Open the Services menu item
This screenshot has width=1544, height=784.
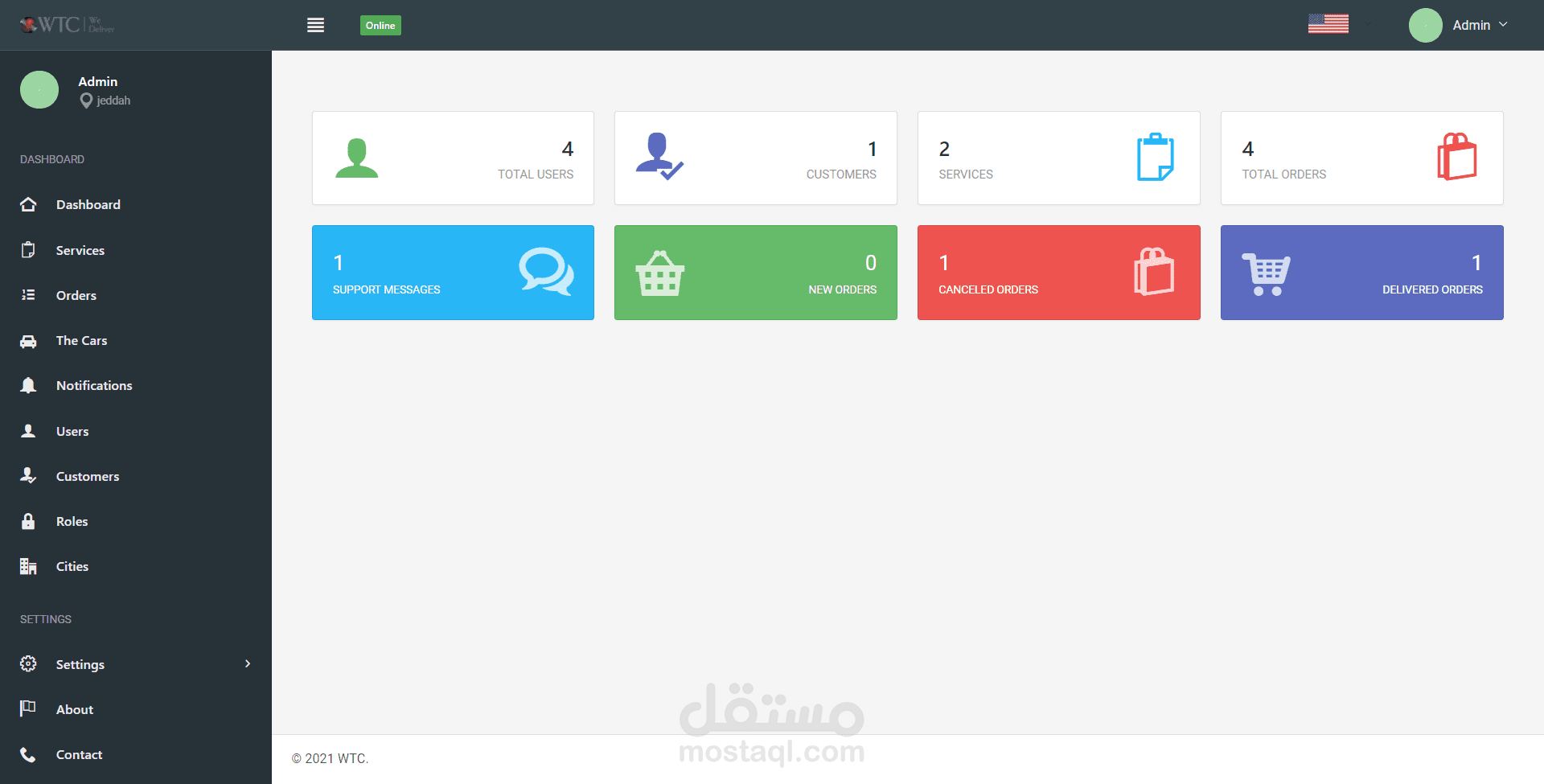[80, 250]
